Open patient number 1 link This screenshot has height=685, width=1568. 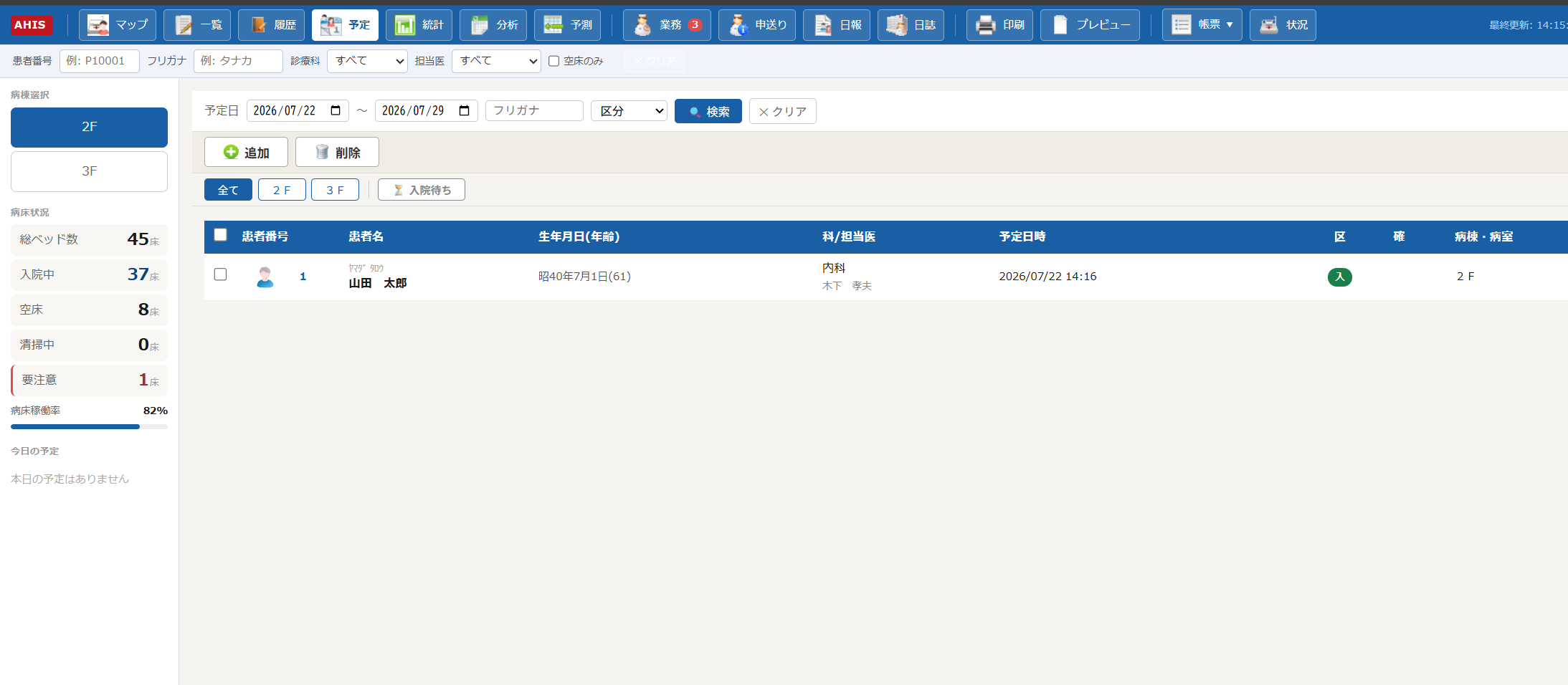[303, 277]
